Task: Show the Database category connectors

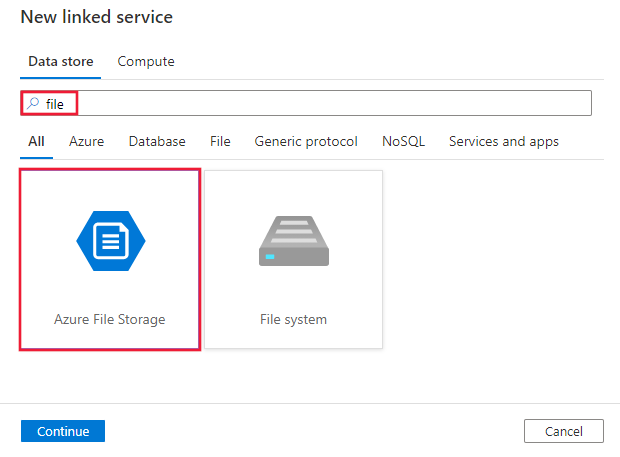Action: [157, 142]
